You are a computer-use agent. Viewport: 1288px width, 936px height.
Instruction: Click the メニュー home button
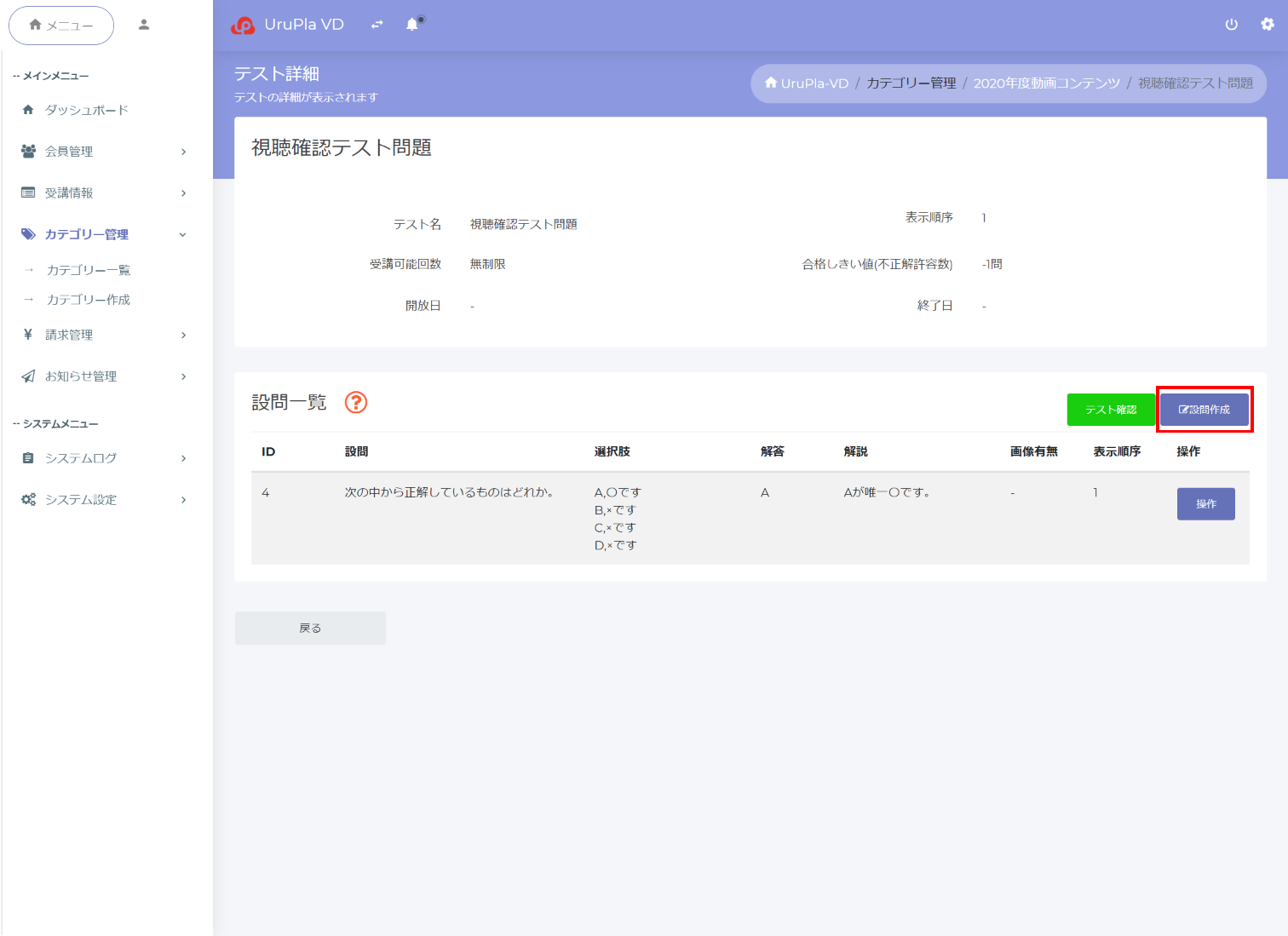coord(61,26)
